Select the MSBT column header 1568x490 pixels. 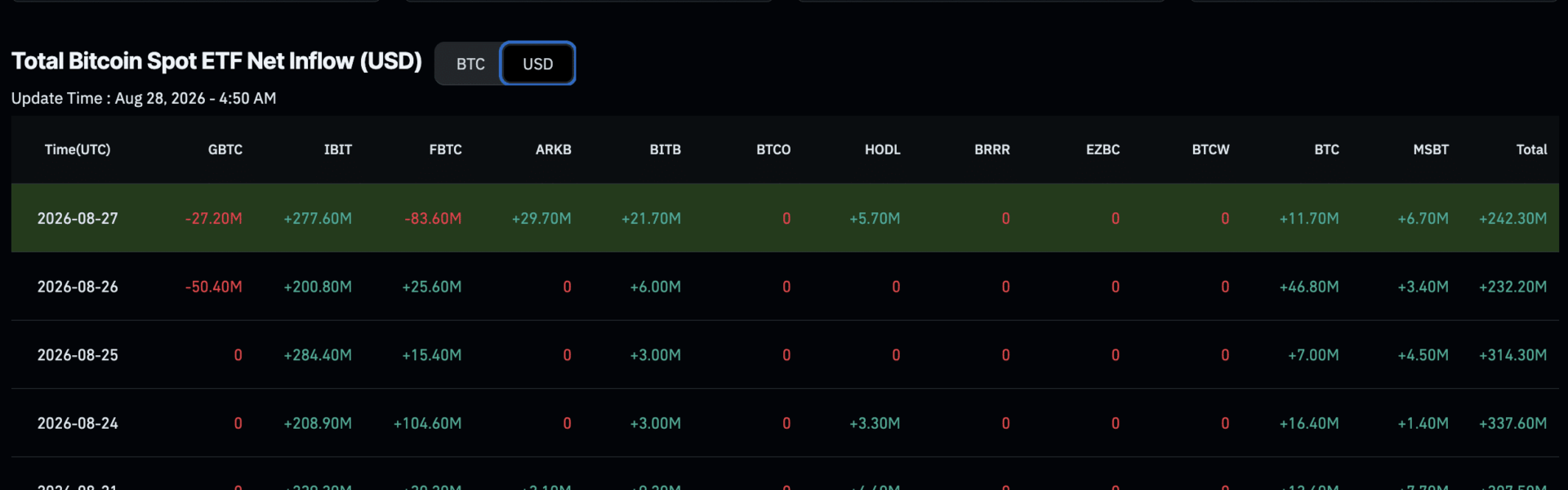coord(1431,149)
